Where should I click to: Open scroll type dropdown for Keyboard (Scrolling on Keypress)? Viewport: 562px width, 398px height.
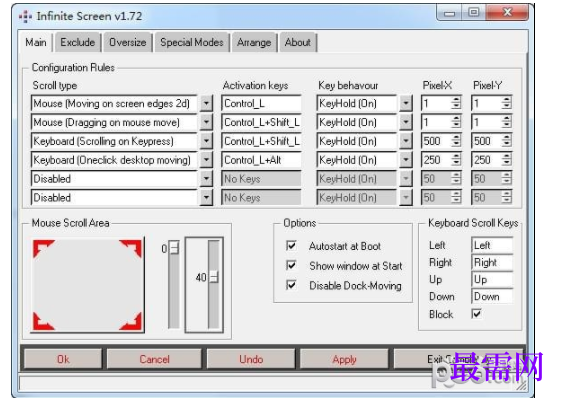tap(206, 141)
